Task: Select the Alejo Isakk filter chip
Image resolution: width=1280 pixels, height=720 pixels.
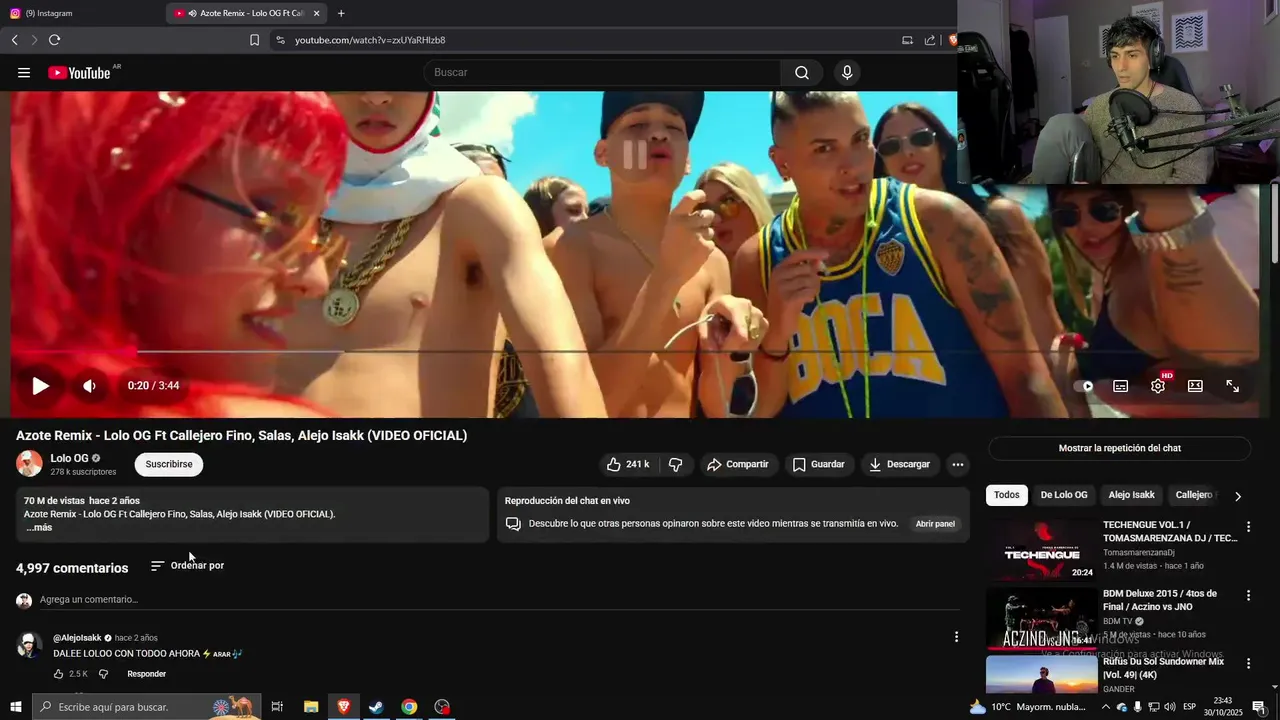Action: 1131,495
